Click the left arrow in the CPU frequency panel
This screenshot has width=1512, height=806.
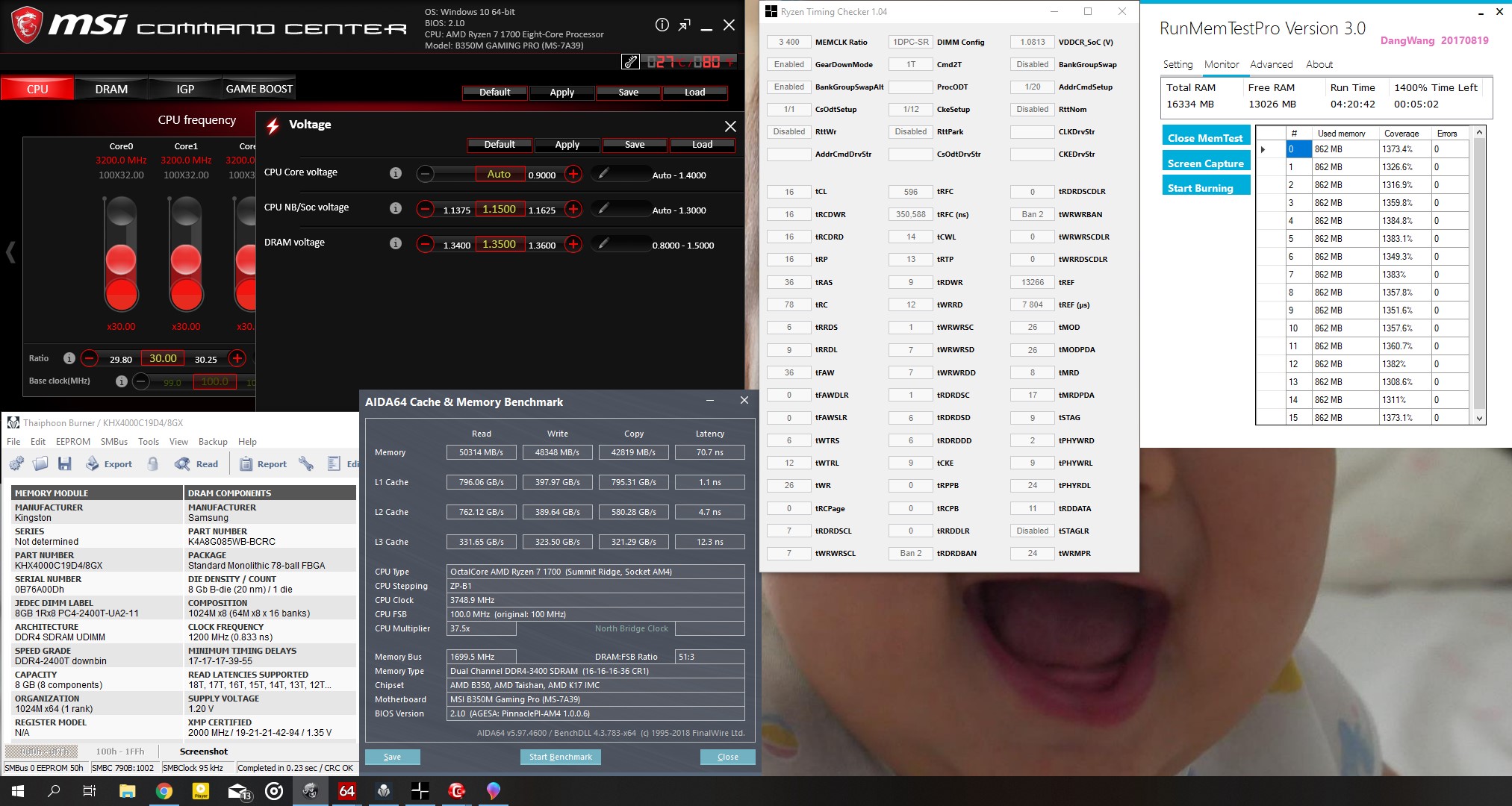coord(10,252)
